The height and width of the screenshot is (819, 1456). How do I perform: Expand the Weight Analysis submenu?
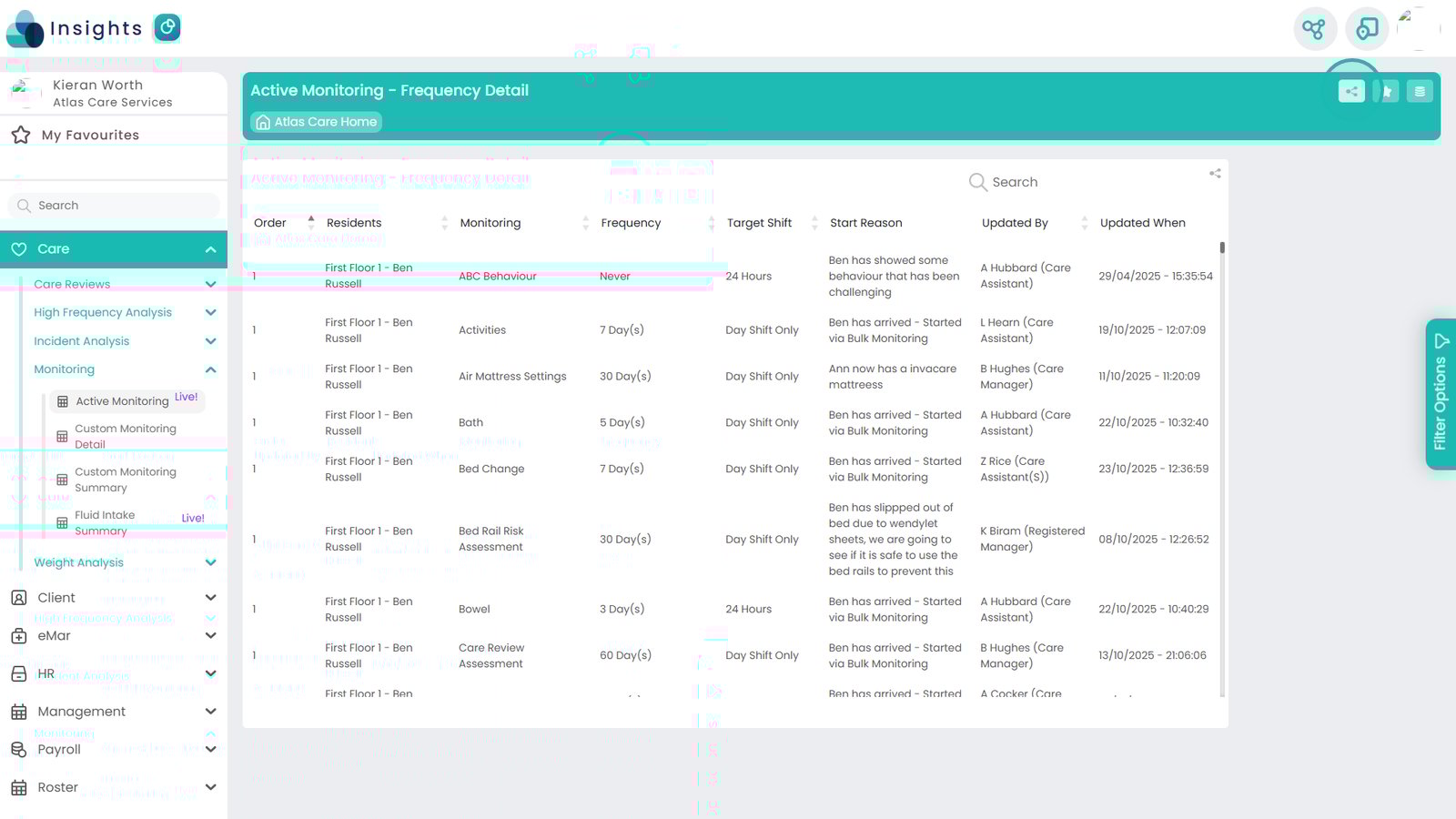(x=210, y=562)
